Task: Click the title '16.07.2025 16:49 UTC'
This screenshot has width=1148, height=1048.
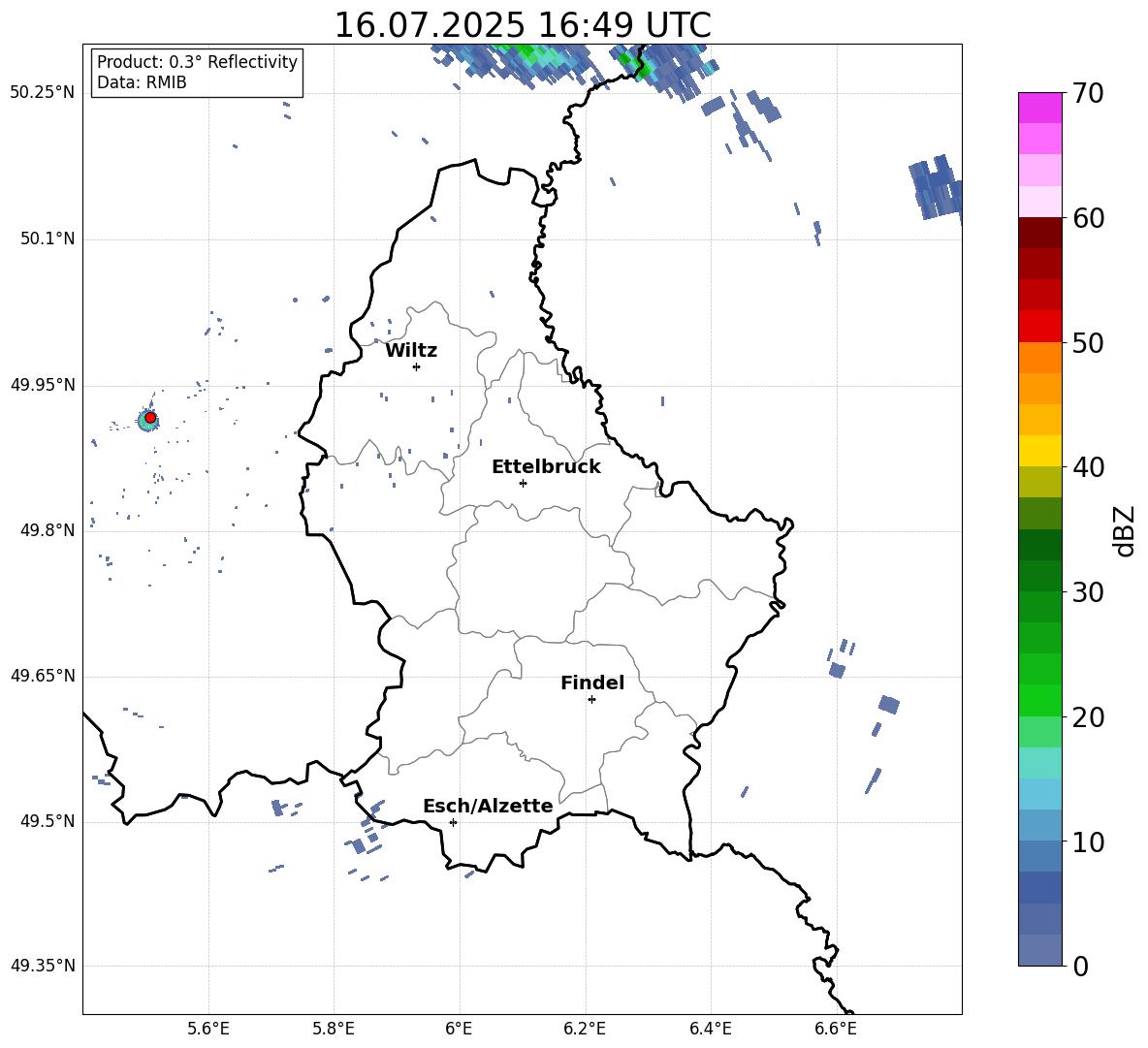Action: tap(522, 25)
